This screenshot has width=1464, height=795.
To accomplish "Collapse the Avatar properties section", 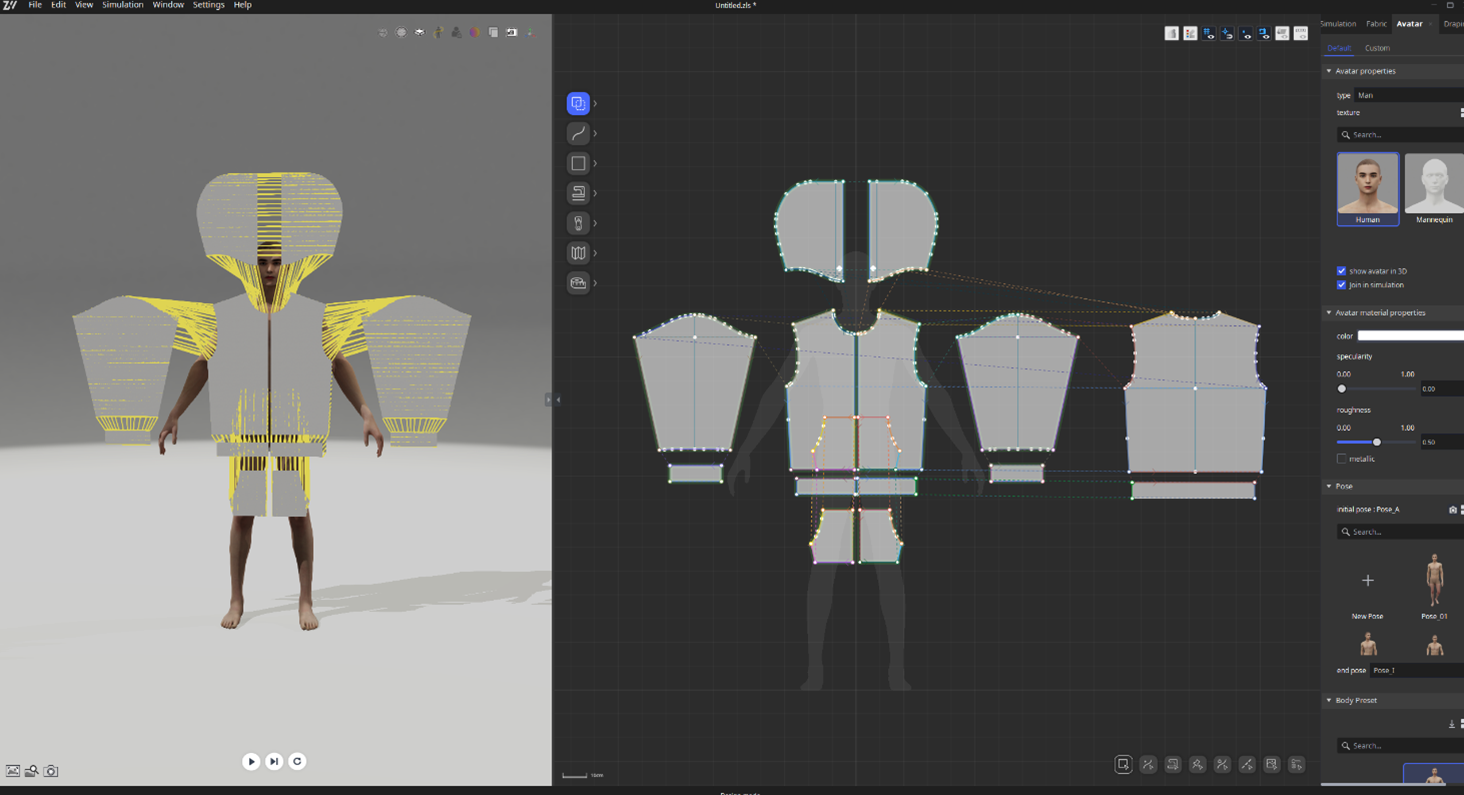I will click(1329, 71).
